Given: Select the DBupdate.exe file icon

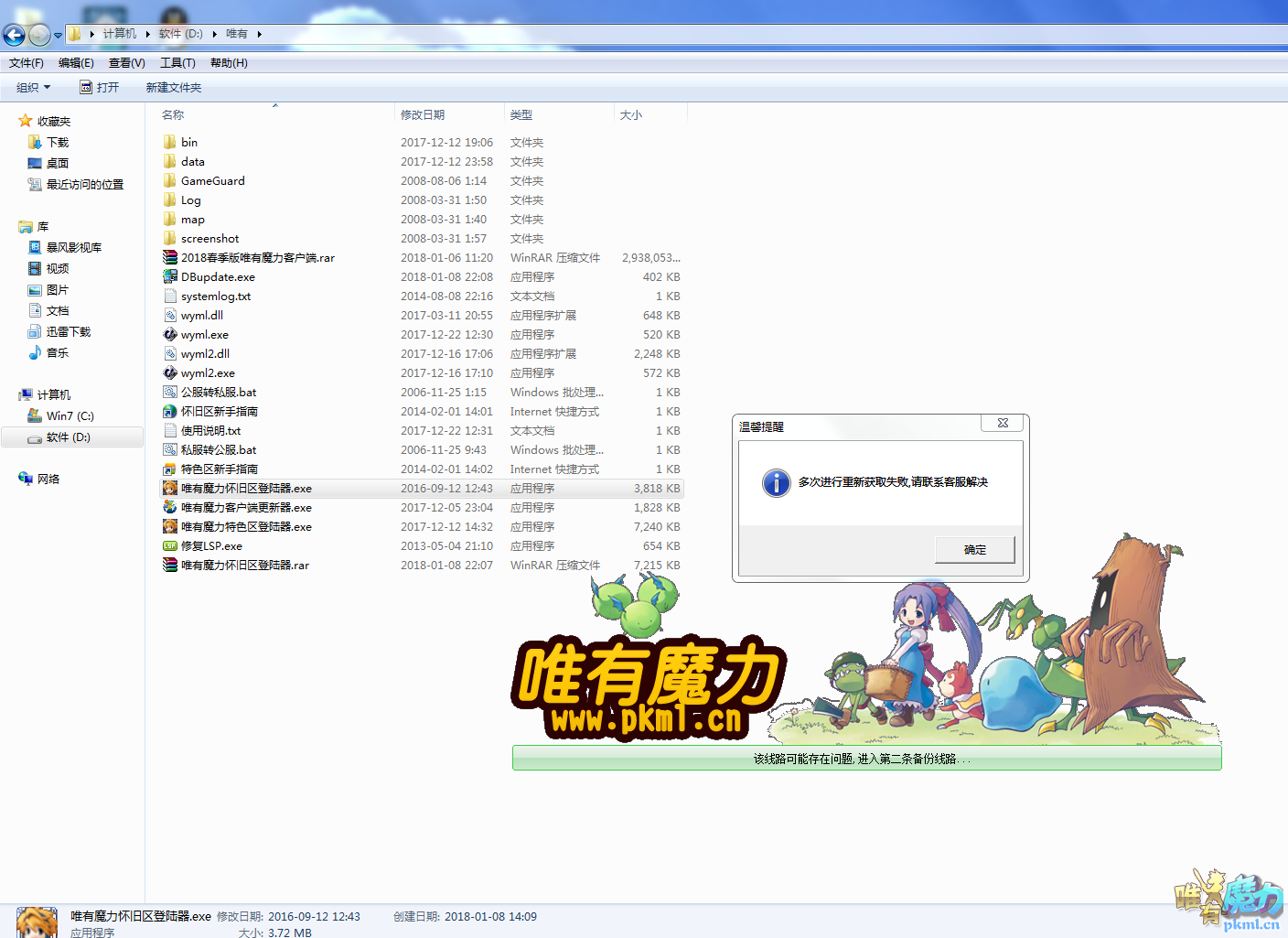Looking at the screenshot, I should coord(170,277).
